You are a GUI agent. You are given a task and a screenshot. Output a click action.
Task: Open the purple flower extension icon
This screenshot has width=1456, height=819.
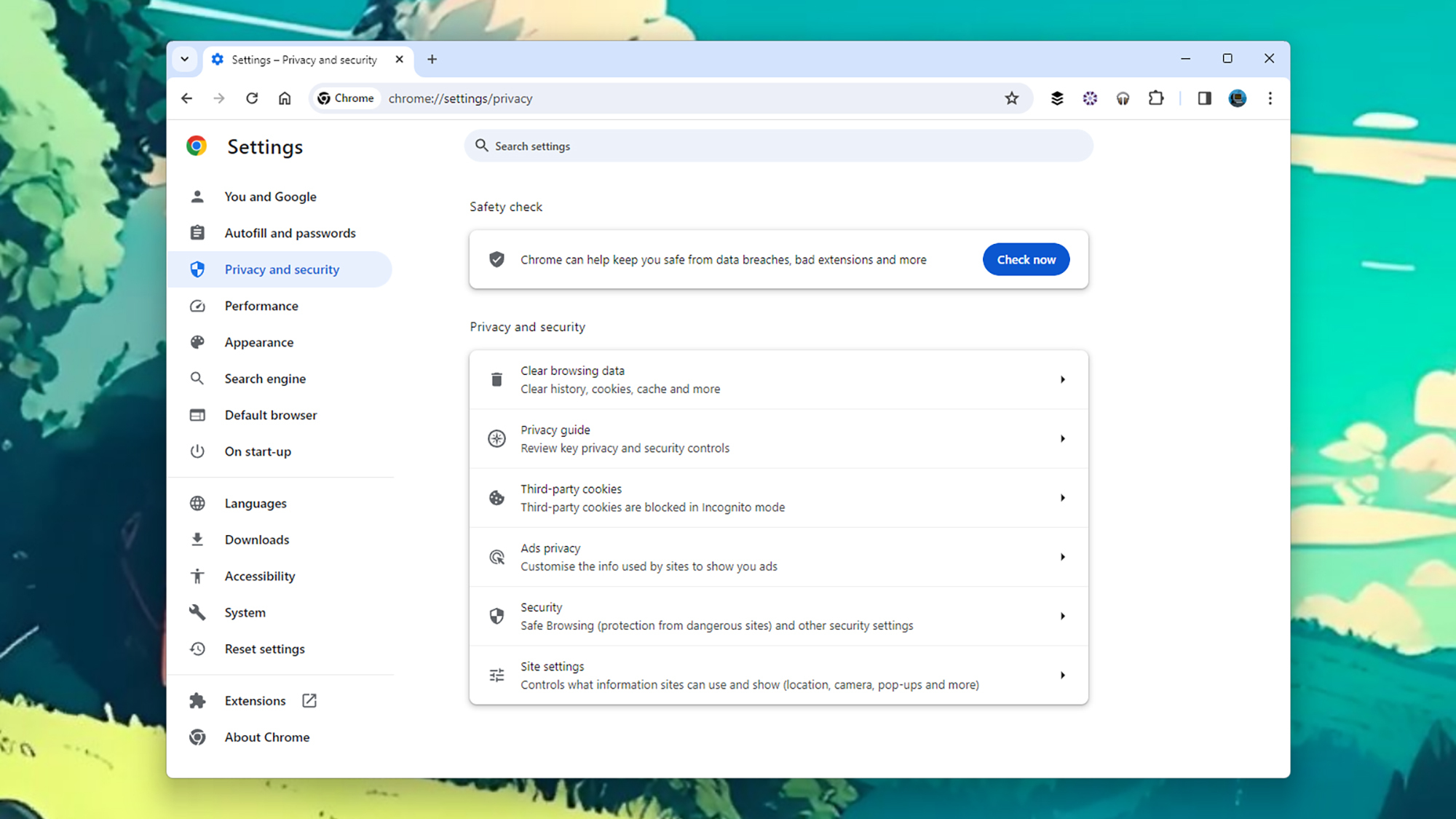pos(1090,98)
